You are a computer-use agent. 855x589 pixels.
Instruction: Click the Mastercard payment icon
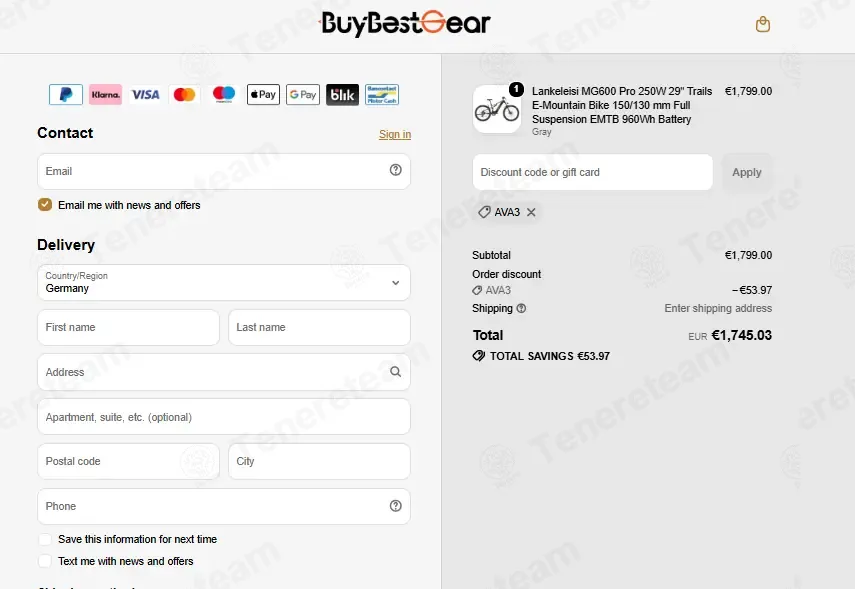point(184,94)
